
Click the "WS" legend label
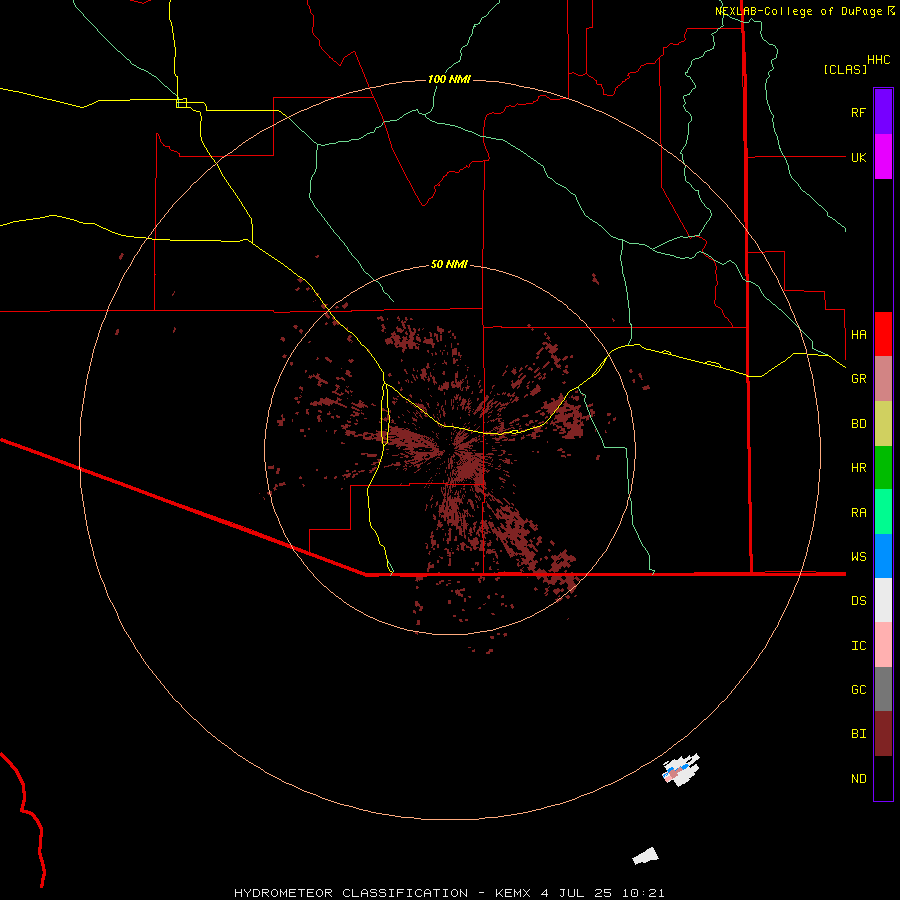858,557
